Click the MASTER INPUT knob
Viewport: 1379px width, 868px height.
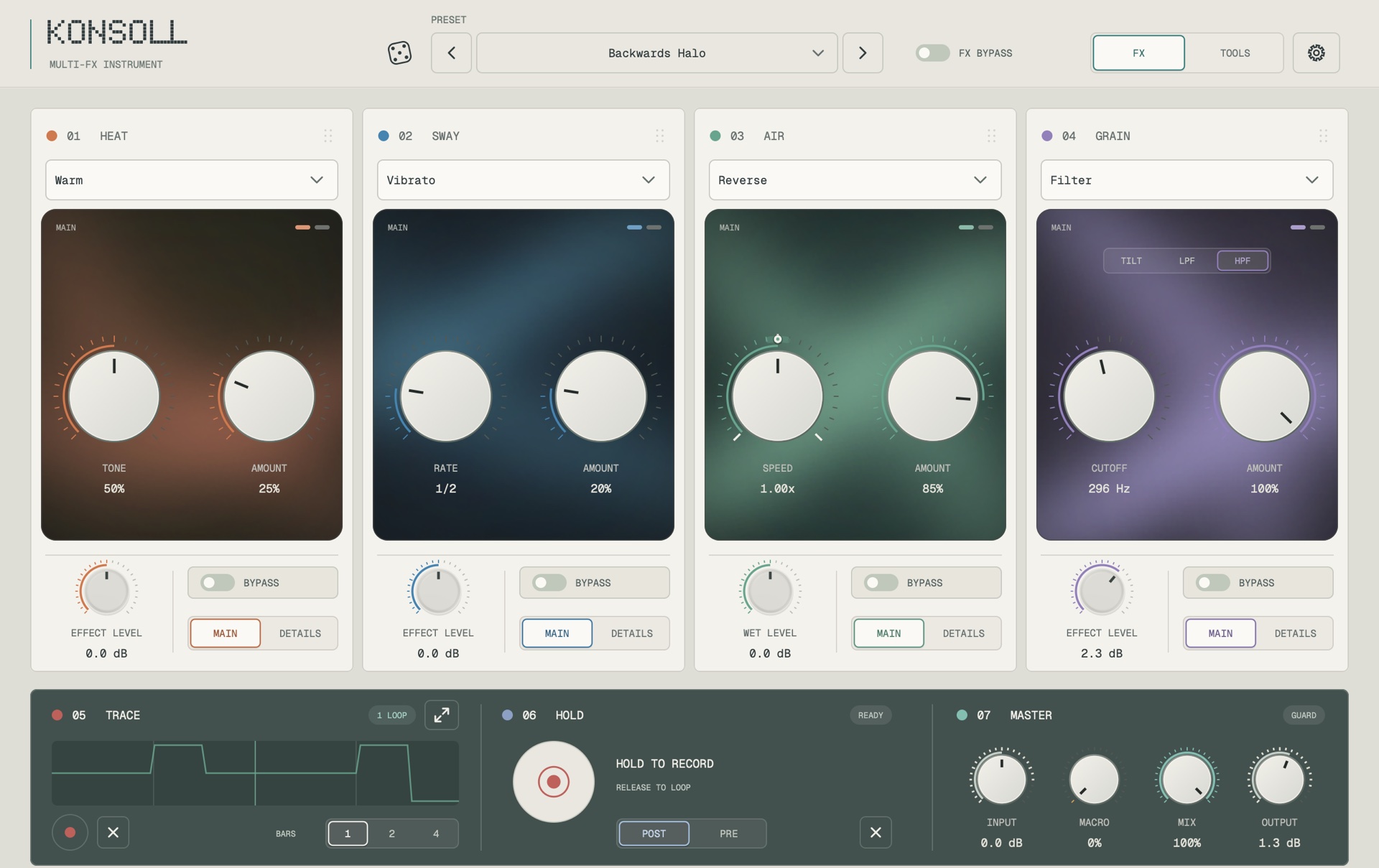pos(1001,780)
